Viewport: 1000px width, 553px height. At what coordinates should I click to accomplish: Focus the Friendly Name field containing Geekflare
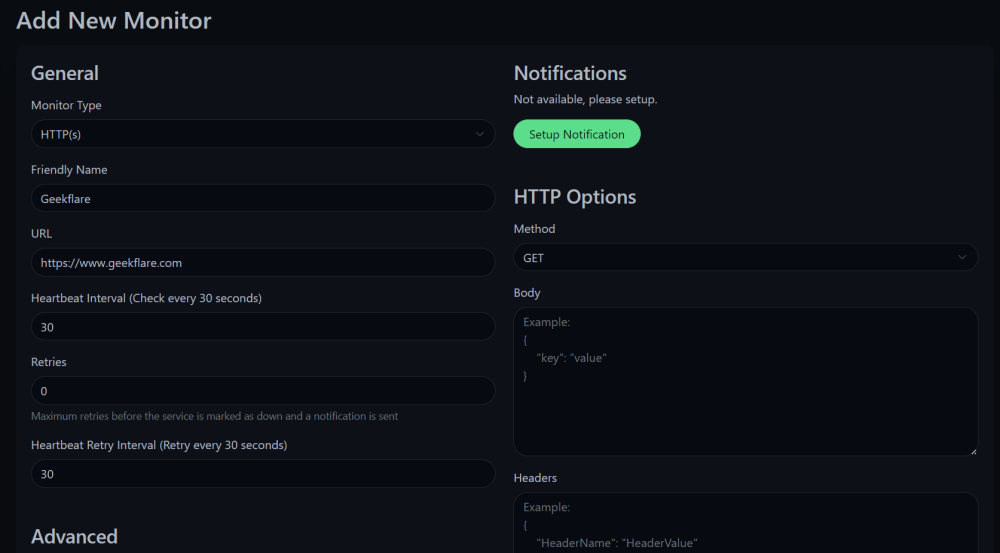coord(262,198)
